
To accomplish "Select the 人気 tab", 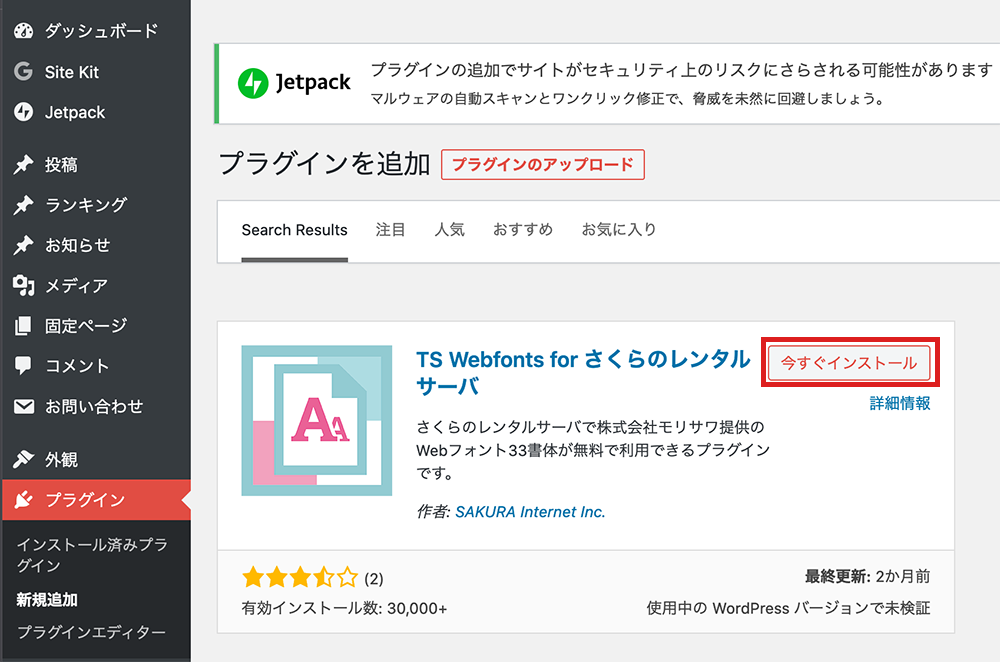I will point(450,230).
